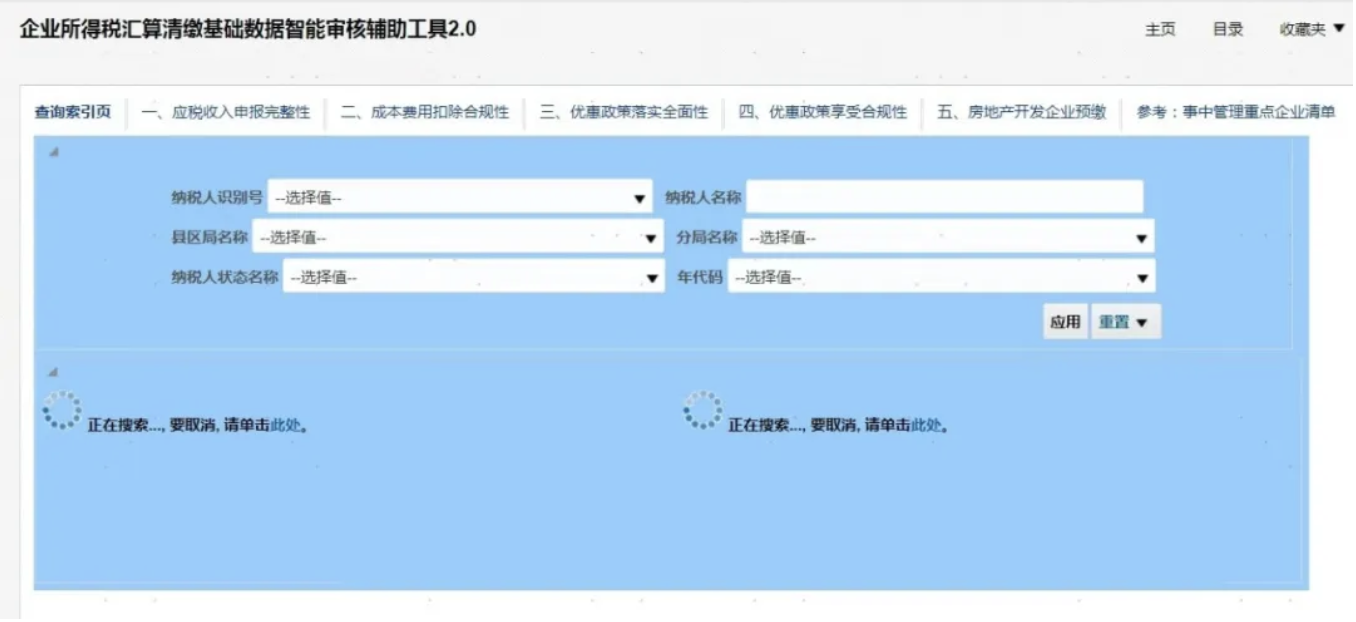Expand the 纳税人识别号 dropdown

click(x=460, y=198)
